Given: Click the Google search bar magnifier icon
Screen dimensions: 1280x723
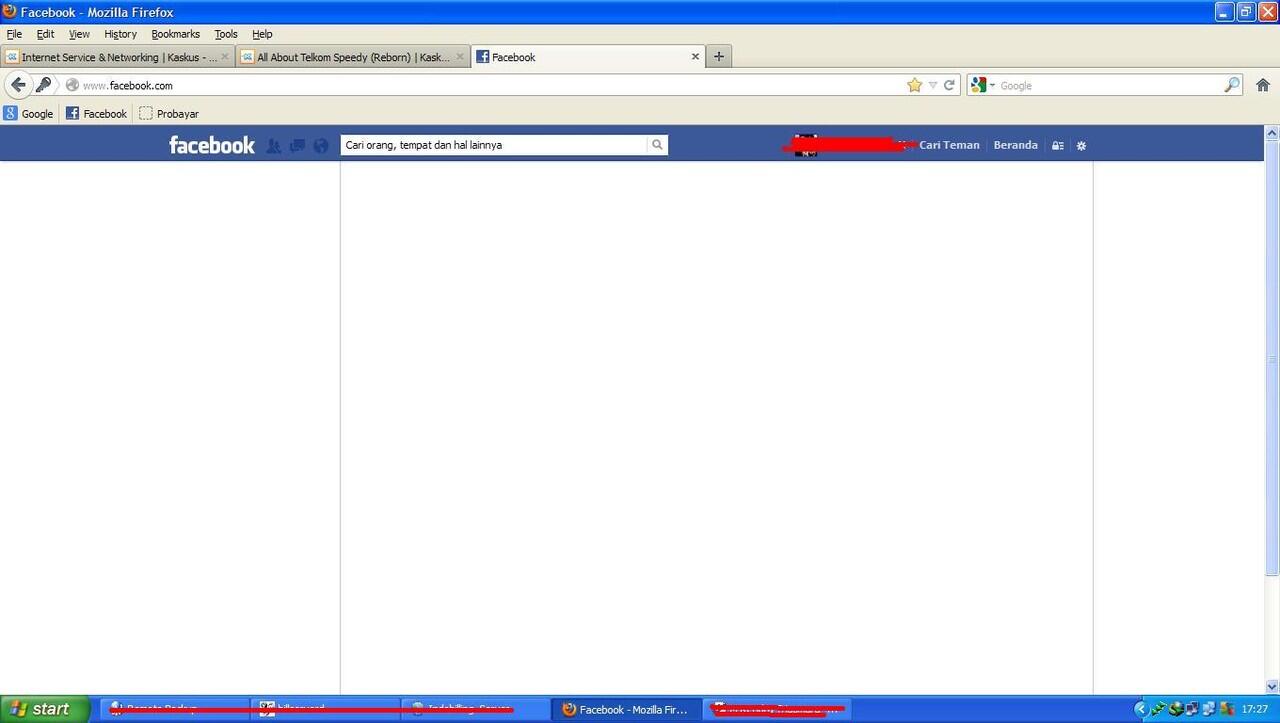Looking at the screenshot, I should [1232, 85].
